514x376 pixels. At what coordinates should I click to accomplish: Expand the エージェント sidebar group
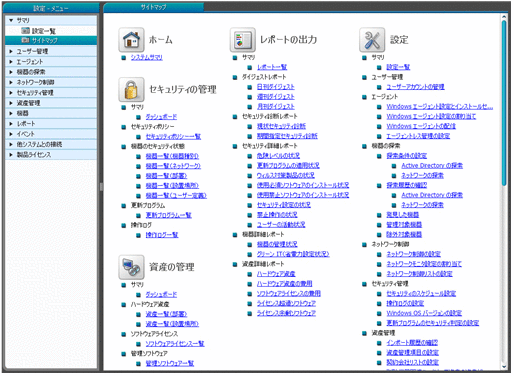click(11, 62)
